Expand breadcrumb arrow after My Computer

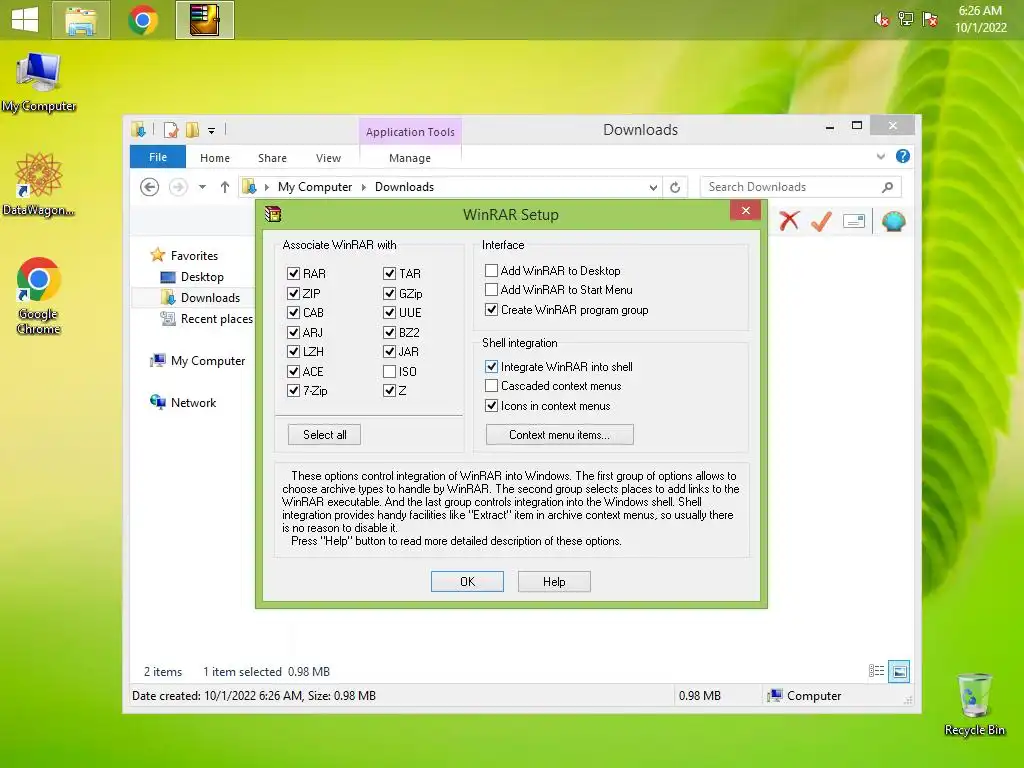tap(364, 187)
